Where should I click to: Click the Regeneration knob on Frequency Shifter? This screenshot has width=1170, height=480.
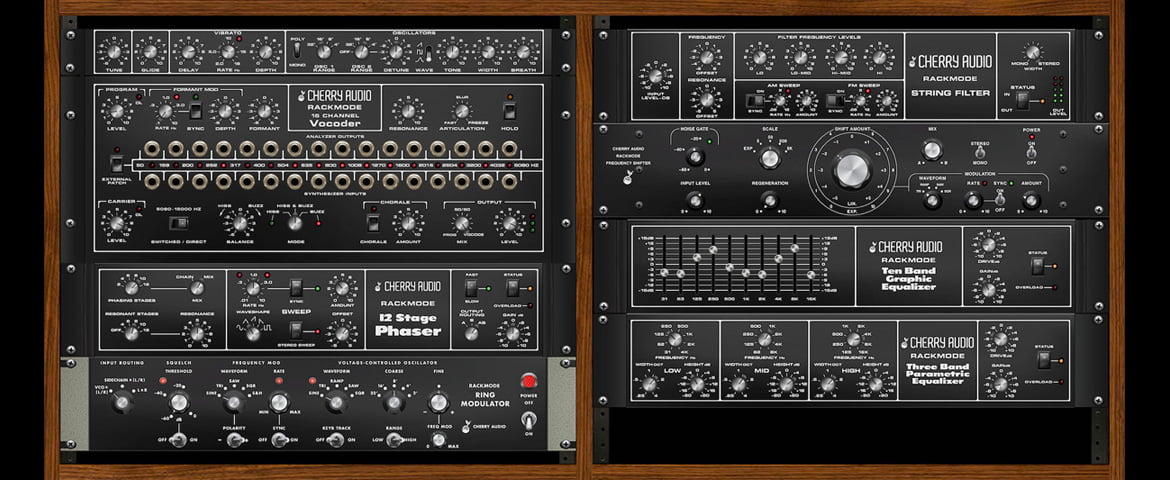pos(769,200)
